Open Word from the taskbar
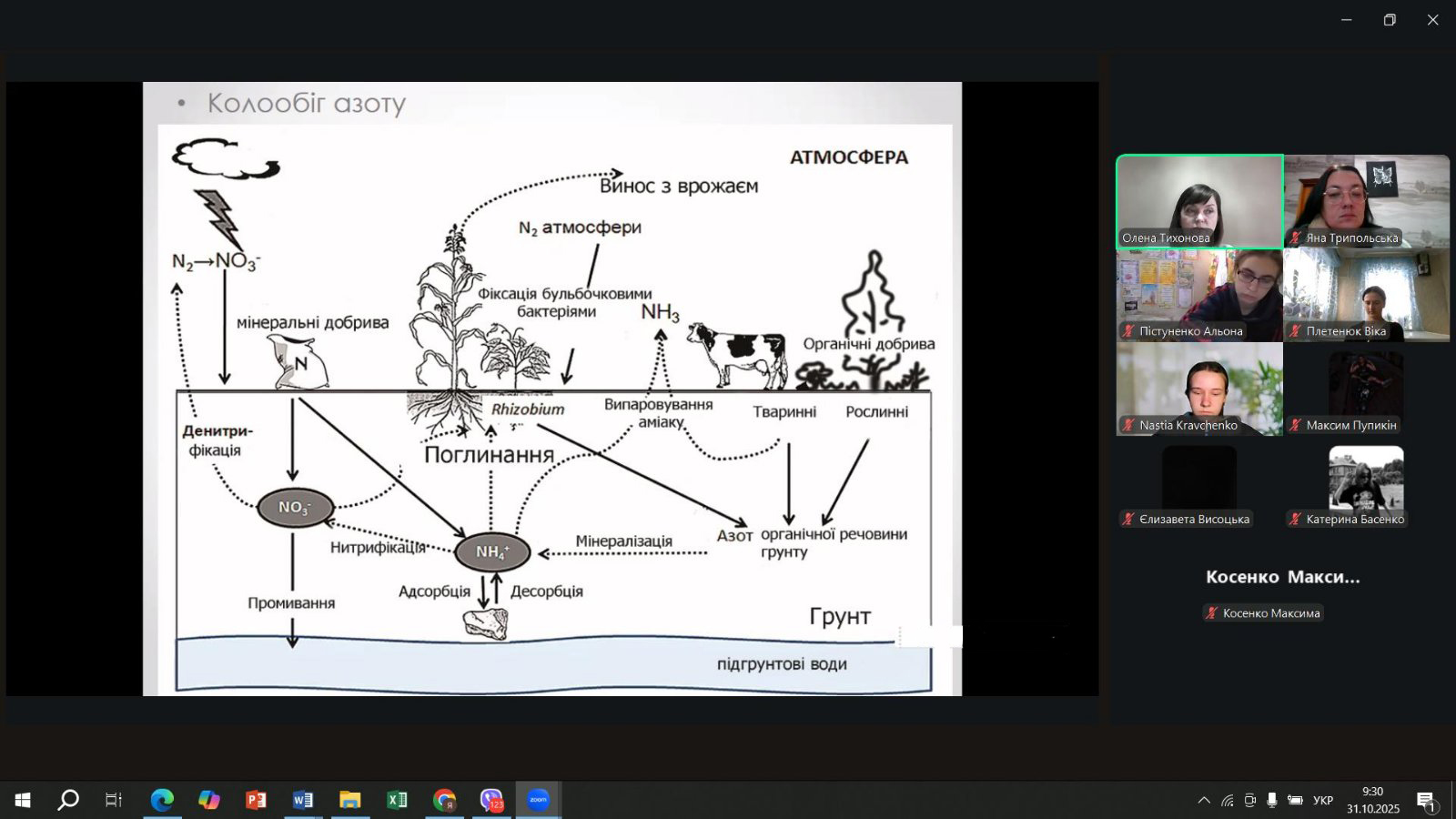Image resolution: width=1456 pixels, height=819 pixels. tap(303, 800)
